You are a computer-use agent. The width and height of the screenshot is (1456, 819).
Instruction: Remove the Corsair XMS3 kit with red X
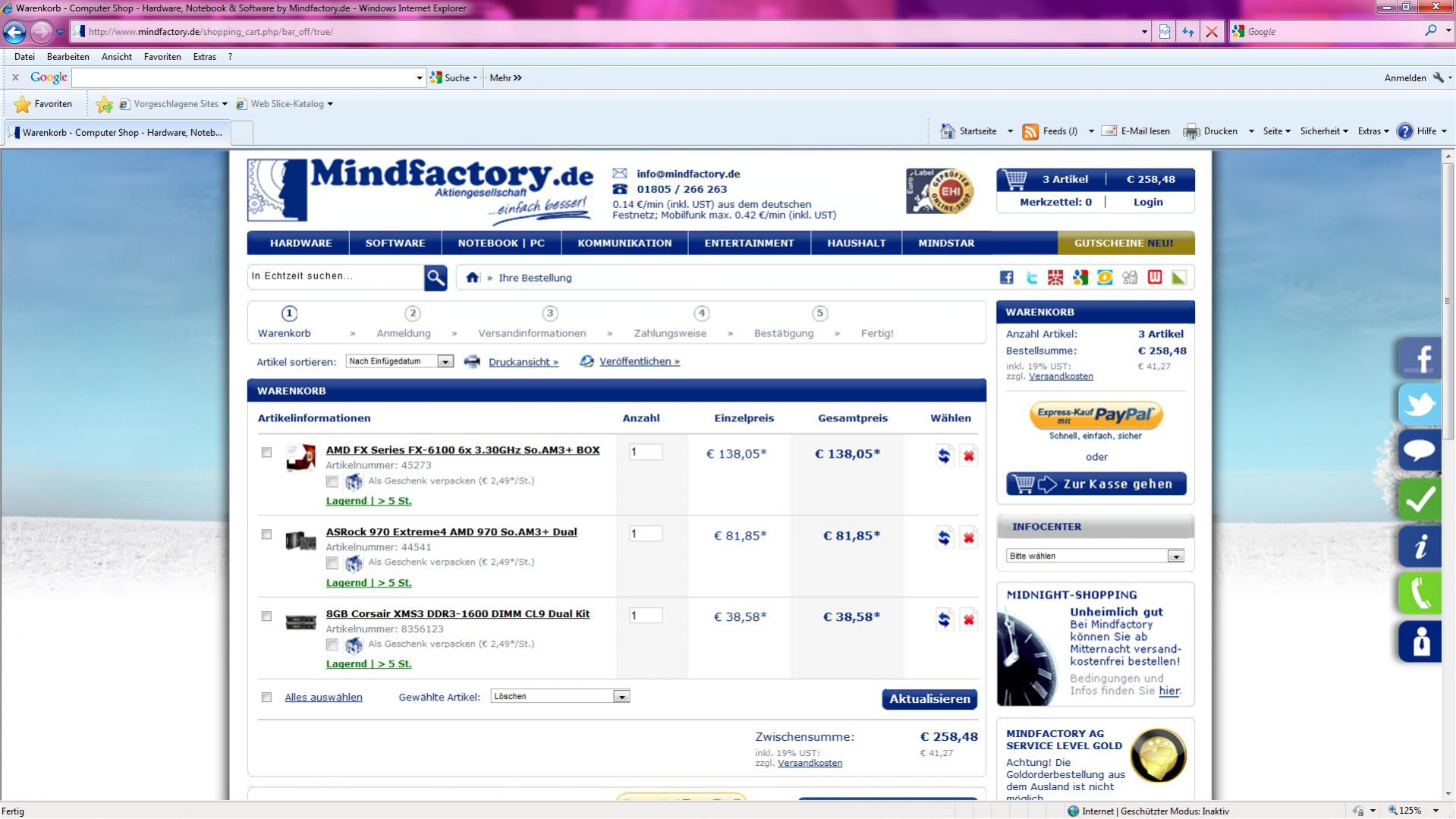968,620
